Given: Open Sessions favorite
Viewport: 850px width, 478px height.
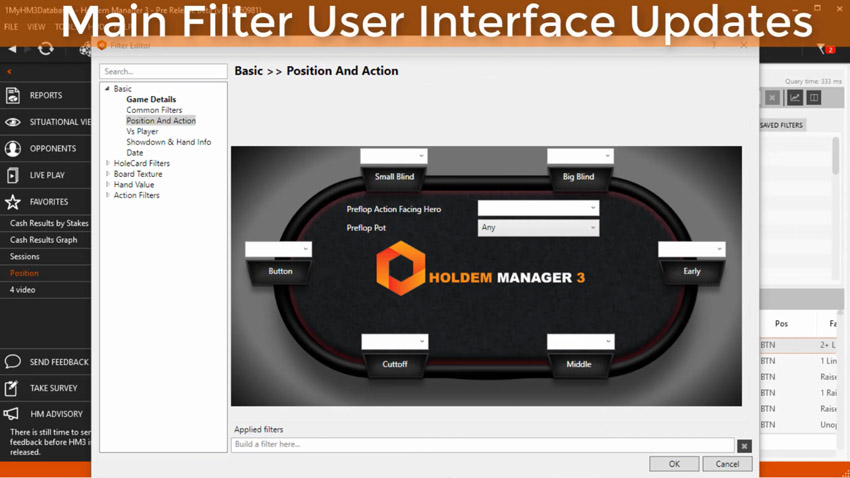Looking at the screenshot, I should pyautogui.click(x=24, y=256).
